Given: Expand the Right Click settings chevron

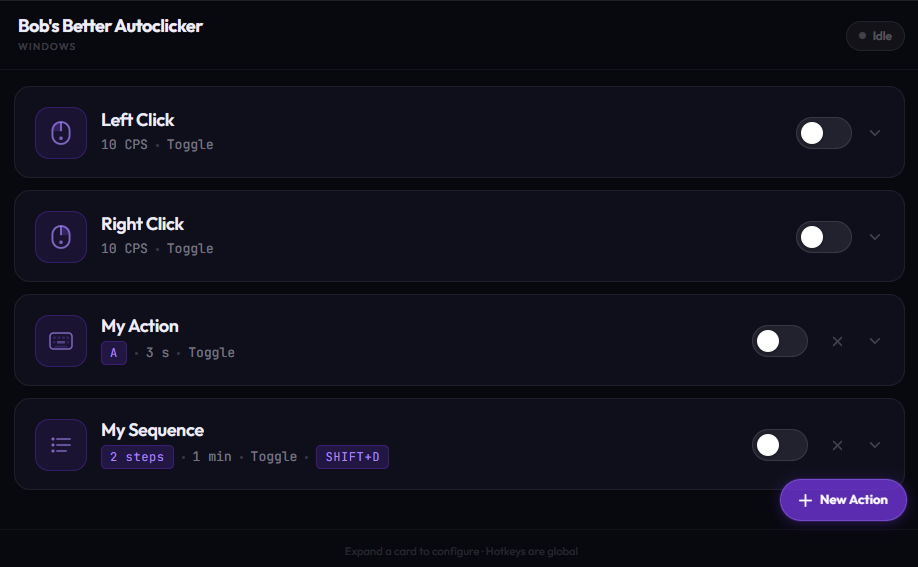Looking at the screenshot, I should tap(875, 237).
